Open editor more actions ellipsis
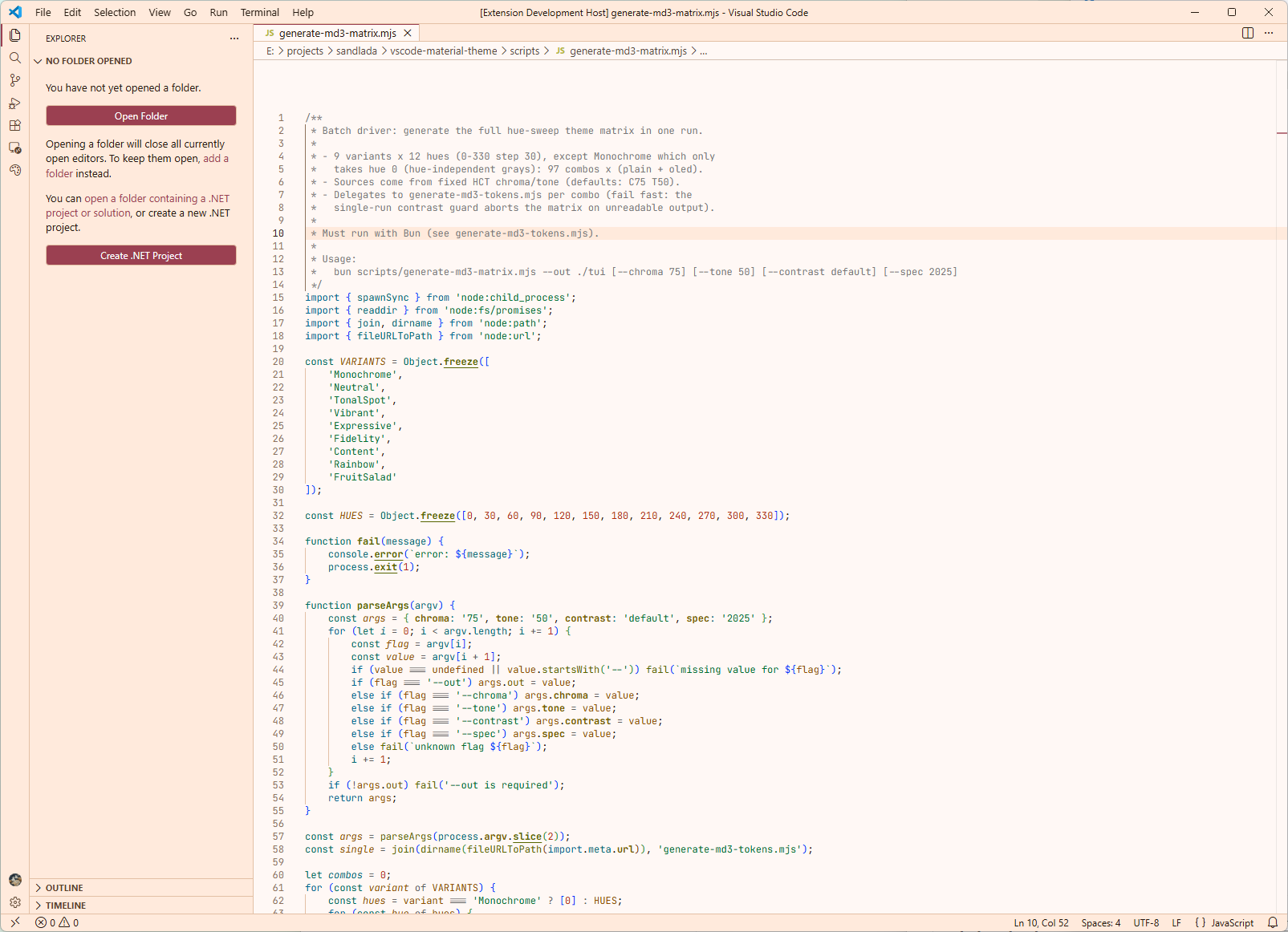The width and height of the screenshot is (1288, 932). click(x=1269, y=33)
